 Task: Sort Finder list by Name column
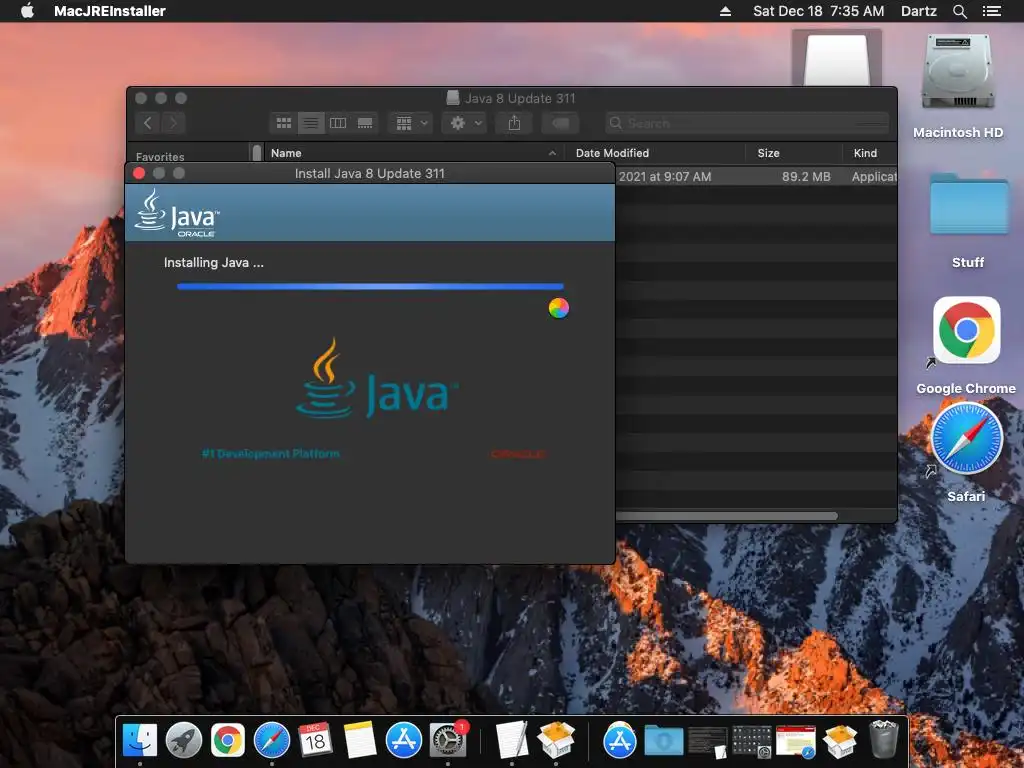pos(414,153)
